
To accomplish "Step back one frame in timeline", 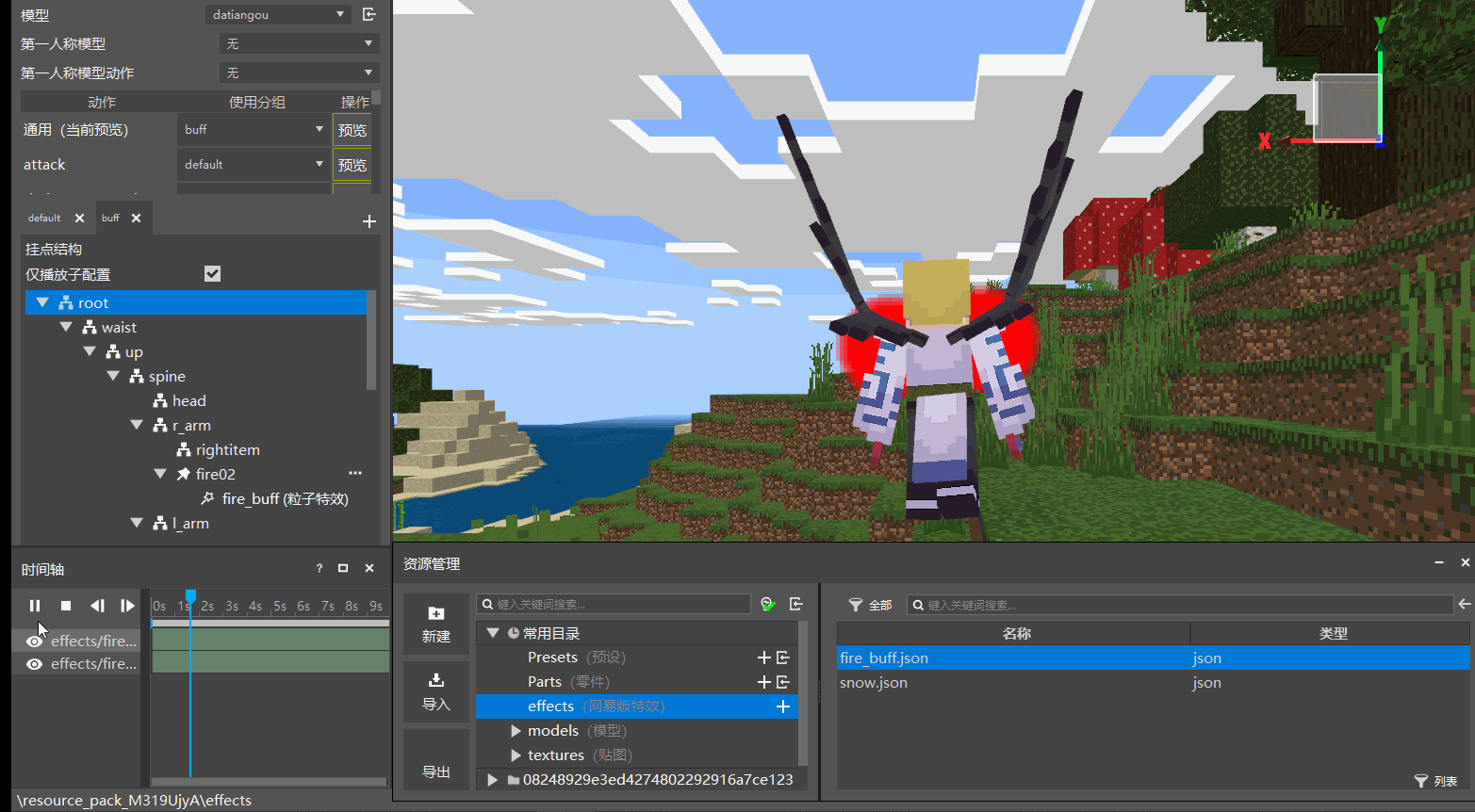I will pos(97,606).
